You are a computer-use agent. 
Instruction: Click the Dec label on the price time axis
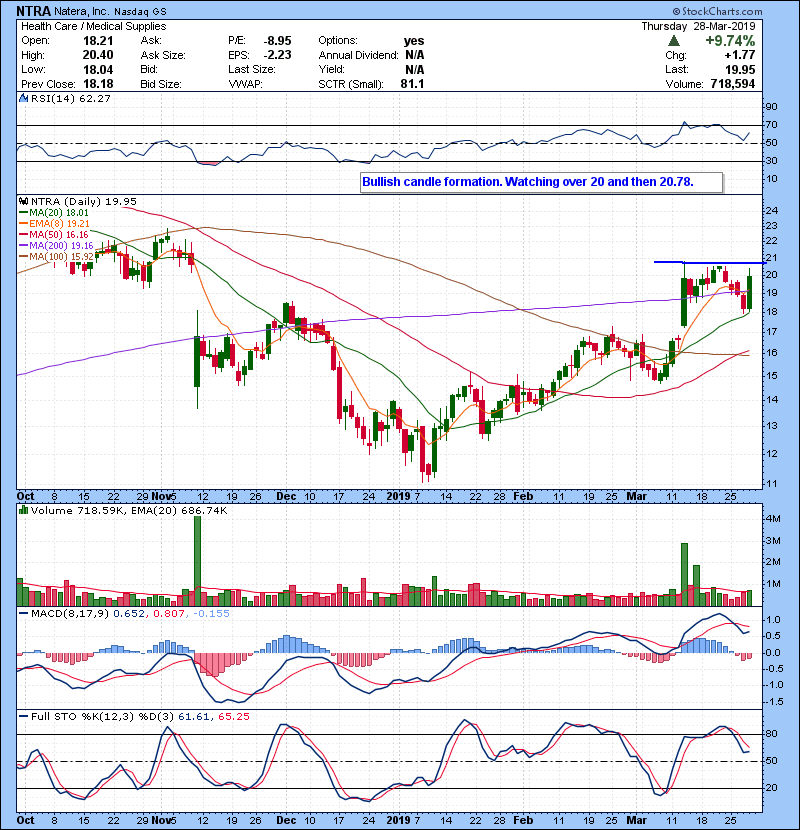(x=286, y=496)
